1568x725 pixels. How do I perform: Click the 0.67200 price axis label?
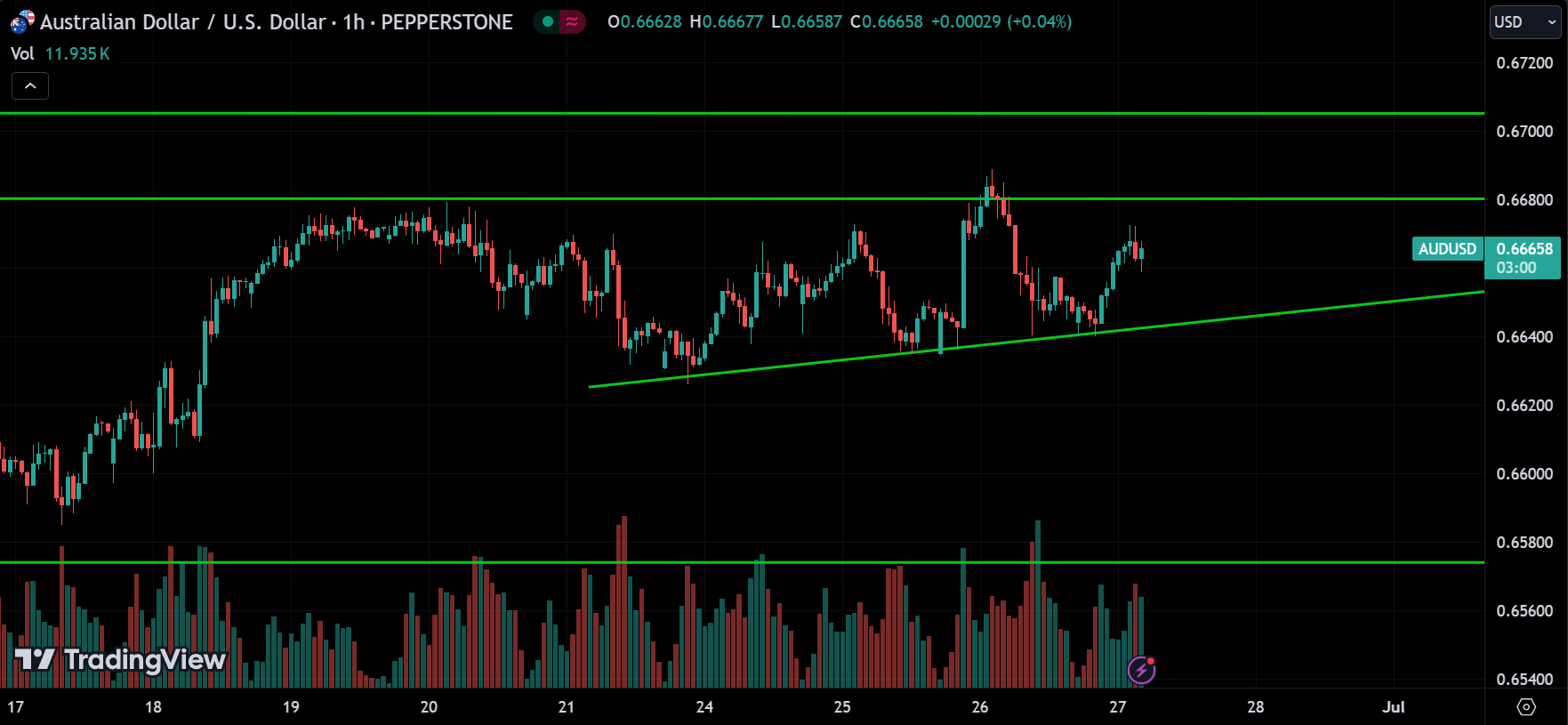(1524, 62)
